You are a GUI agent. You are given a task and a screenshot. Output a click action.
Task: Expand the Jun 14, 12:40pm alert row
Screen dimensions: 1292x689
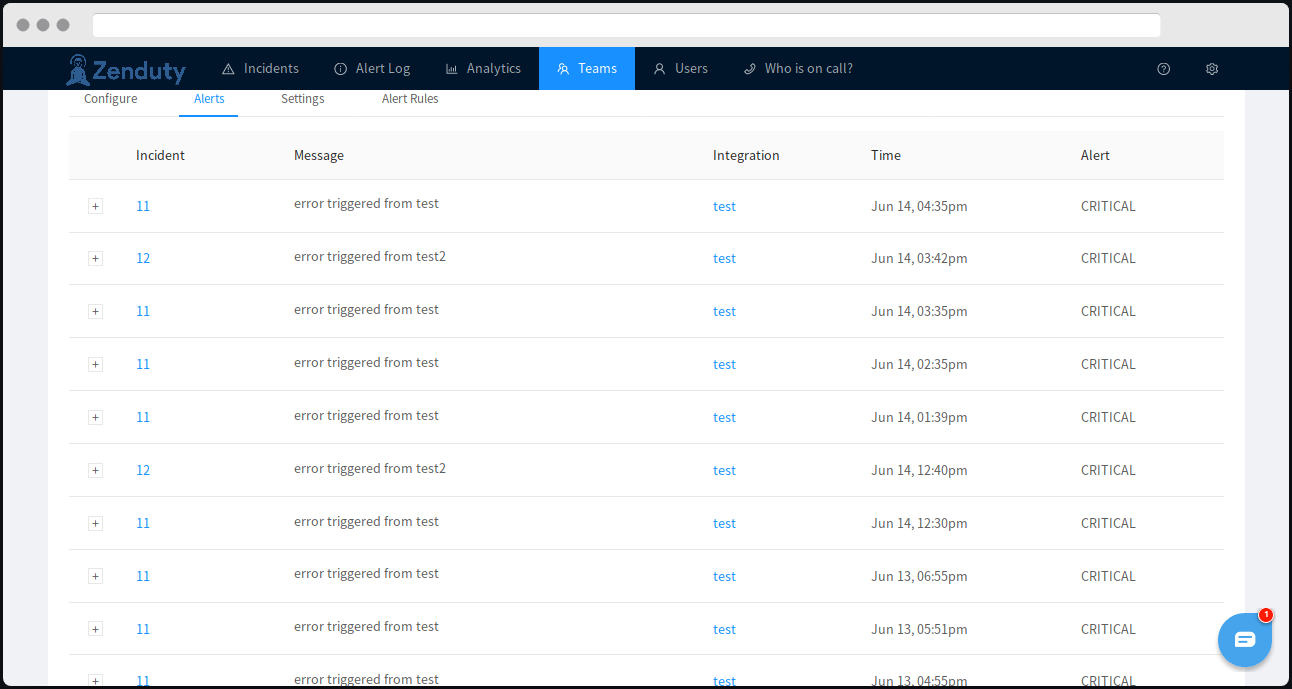[x=95, y=470]
